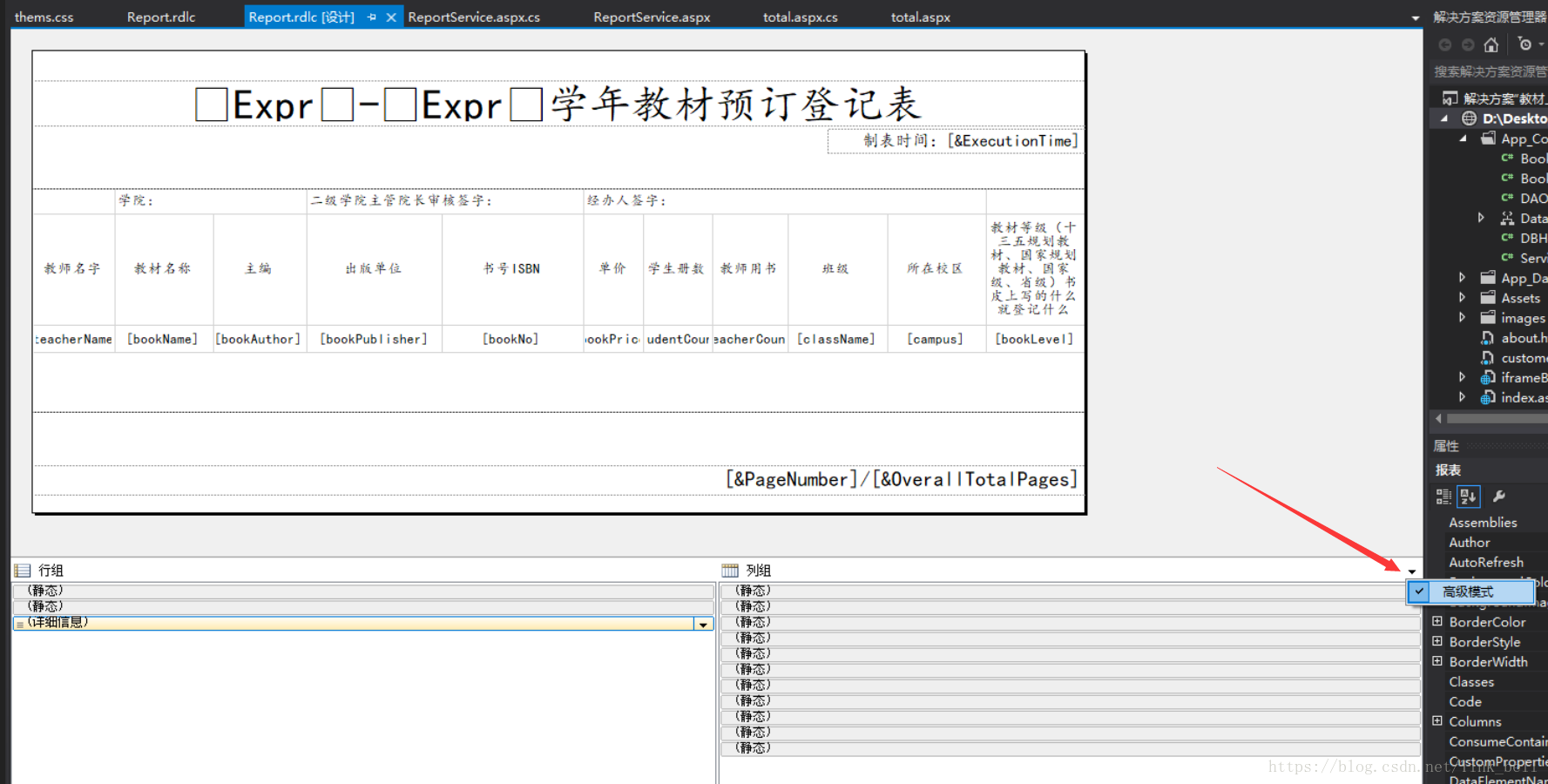Select the Classes property
Viewport: 1548px width, 784px height.
point(1471,682)
